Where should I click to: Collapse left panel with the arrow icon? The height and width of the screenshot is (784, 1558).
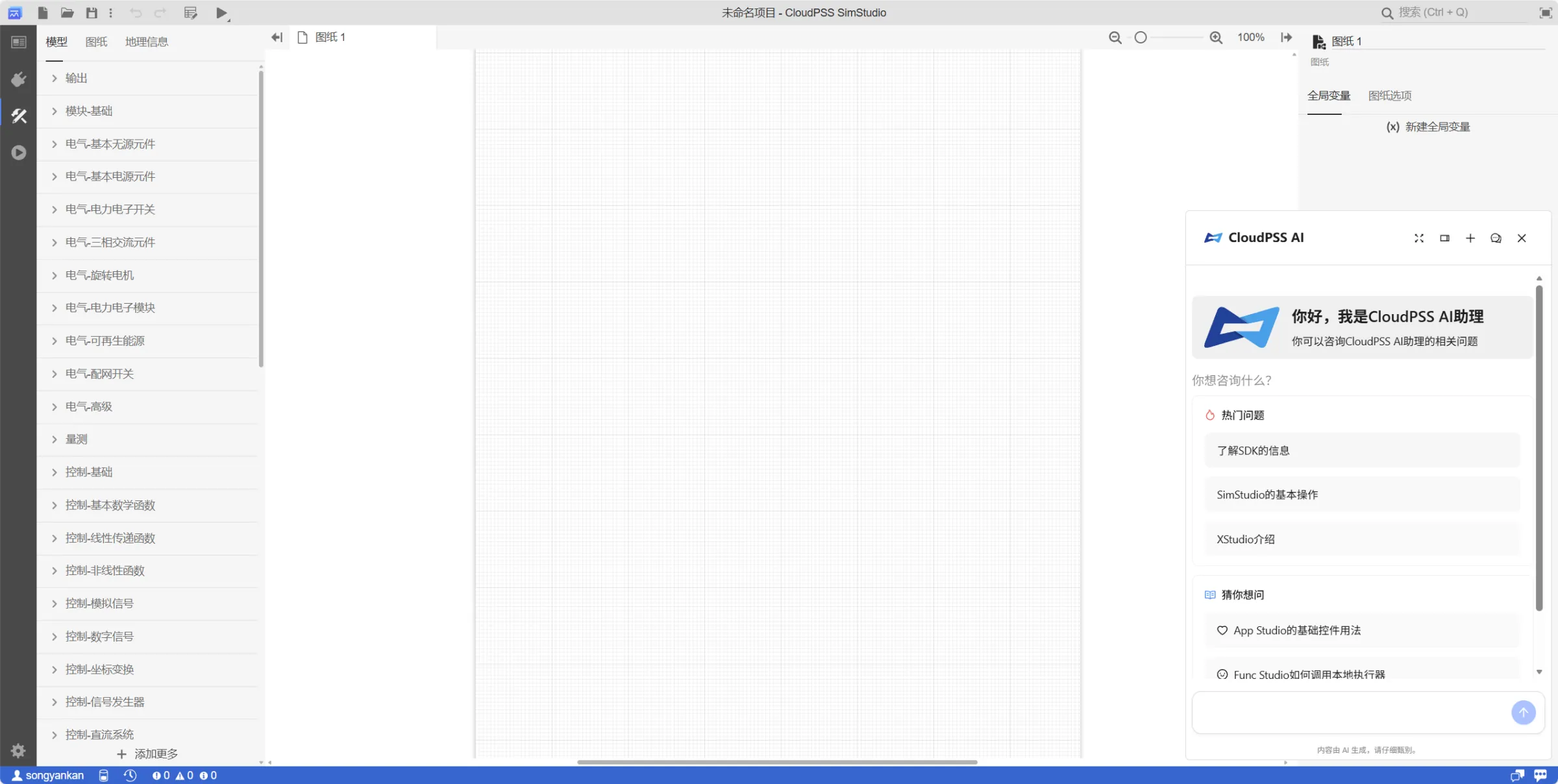(x=277, y=38)
